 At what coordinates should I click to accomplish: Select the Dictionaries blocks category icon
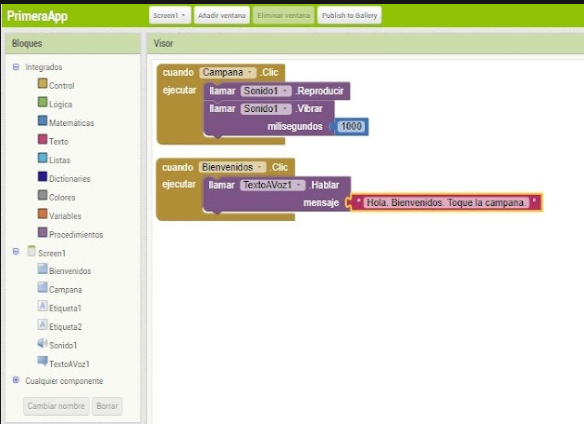pyautogui.click(x=42, y=176)
